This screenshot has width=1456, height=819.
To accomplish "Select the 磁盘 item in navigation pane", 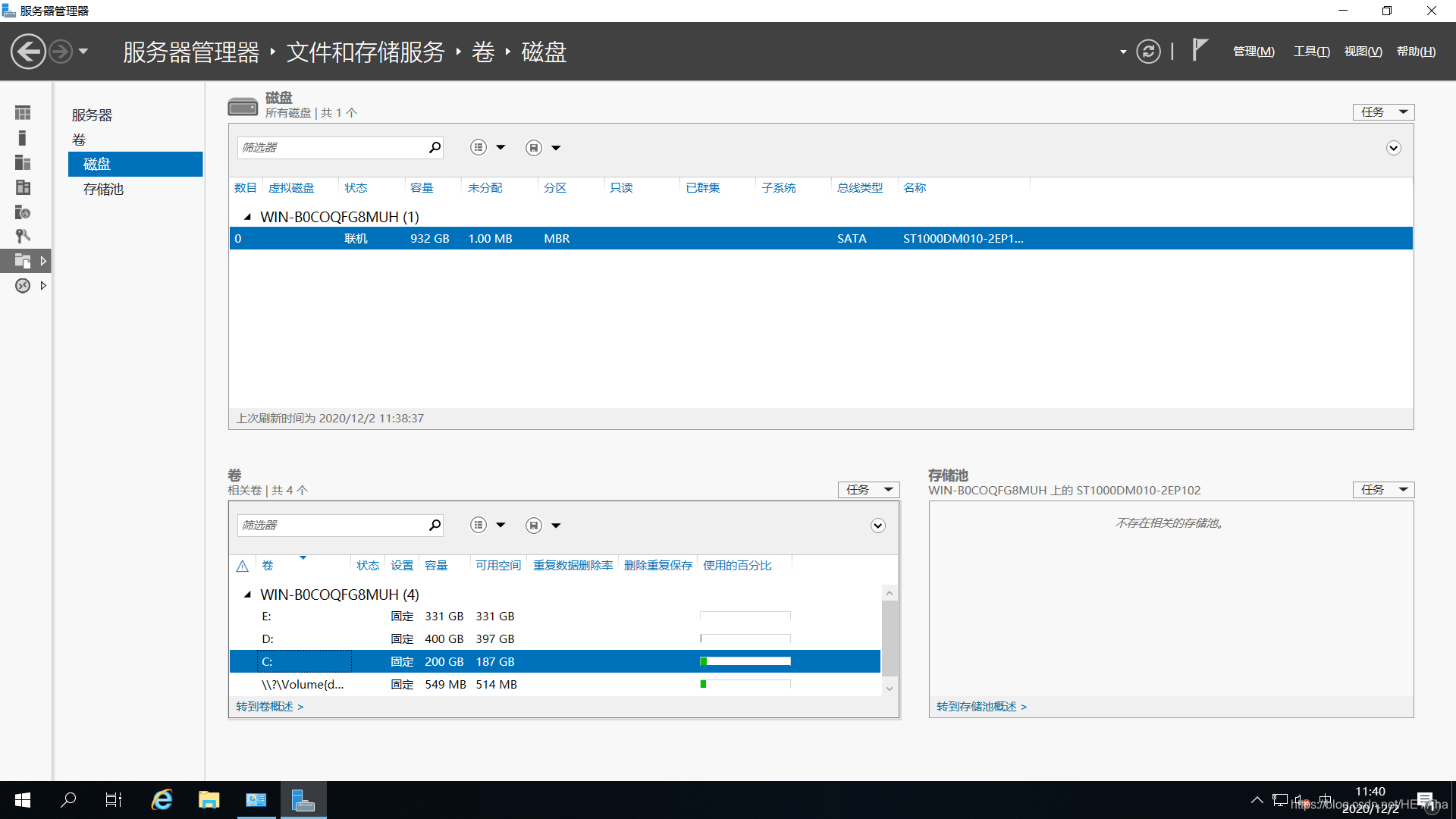I will pos(99,164).
